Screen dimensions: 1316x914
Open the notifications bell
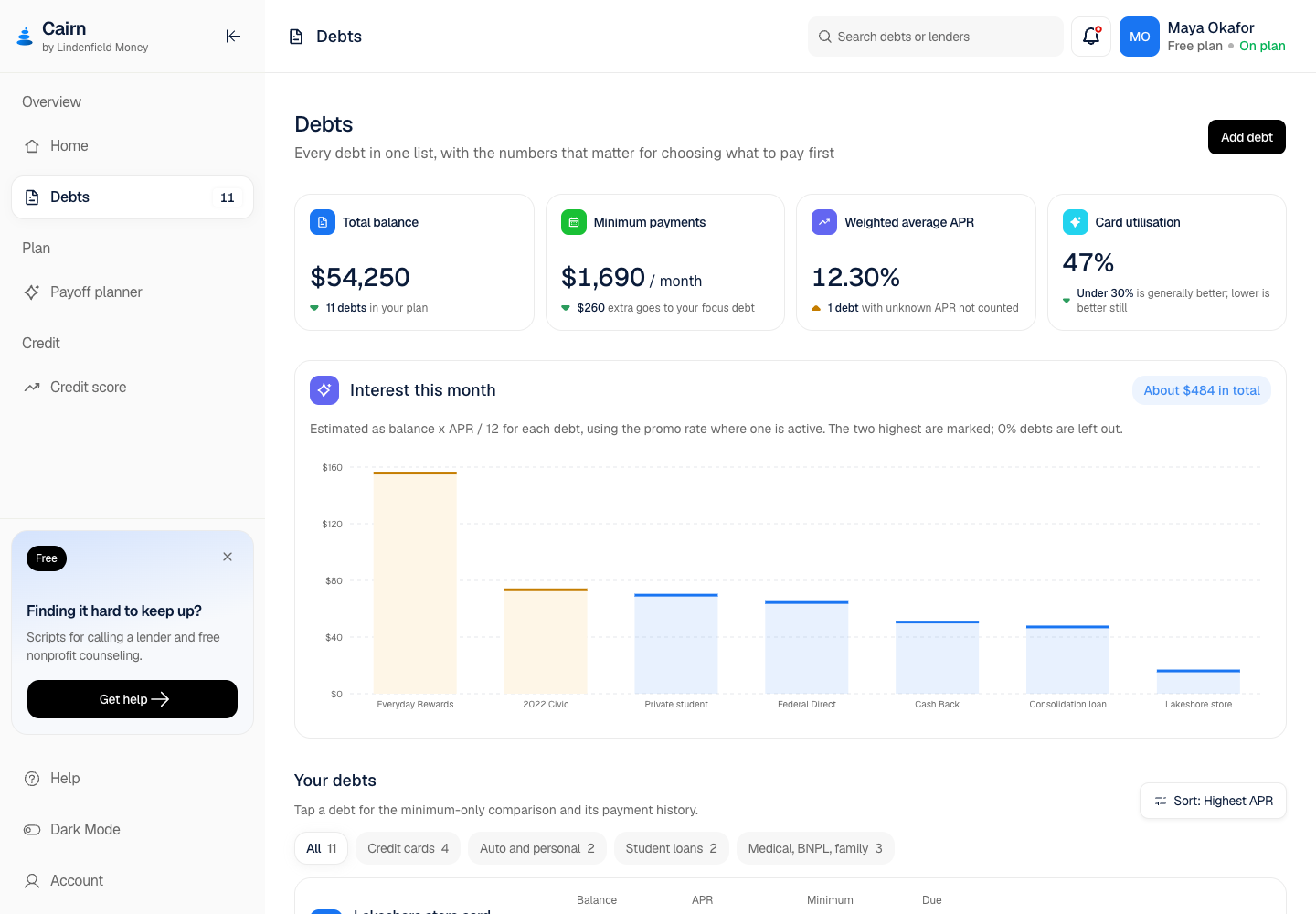[1091, 37]
